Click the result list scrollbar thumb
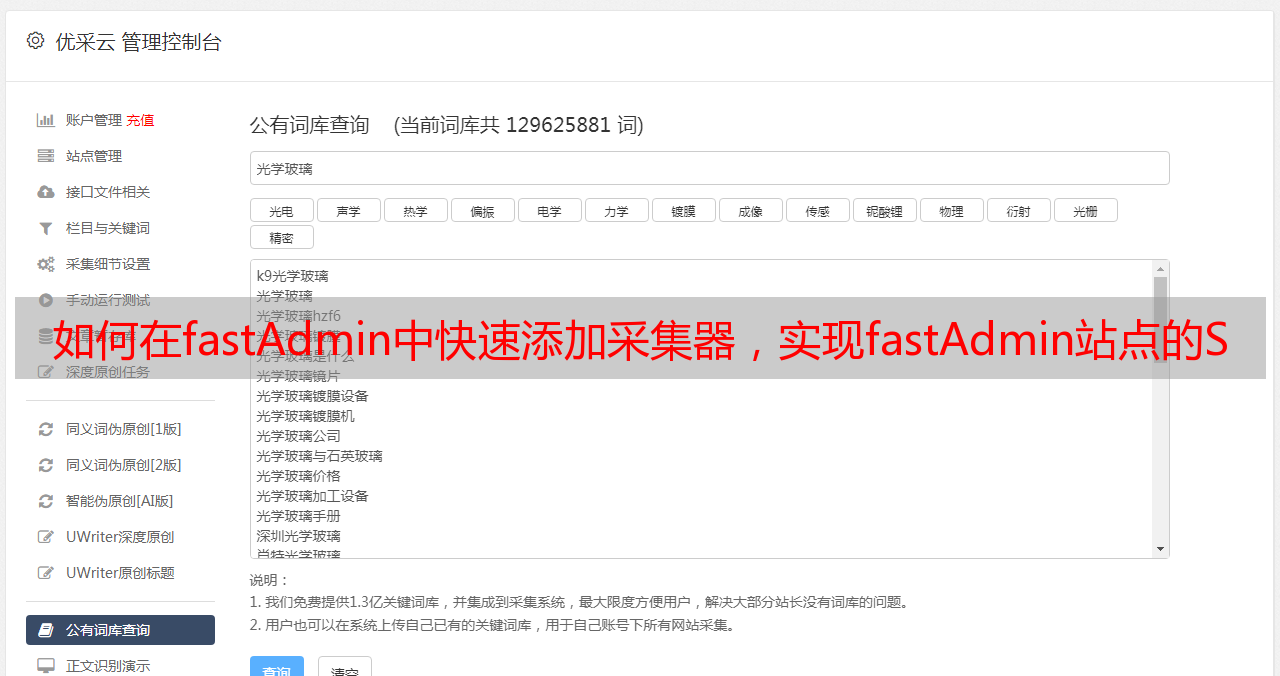Image resolution: width=1280 pixels, height=676 pixels. tap(1160, 320)
